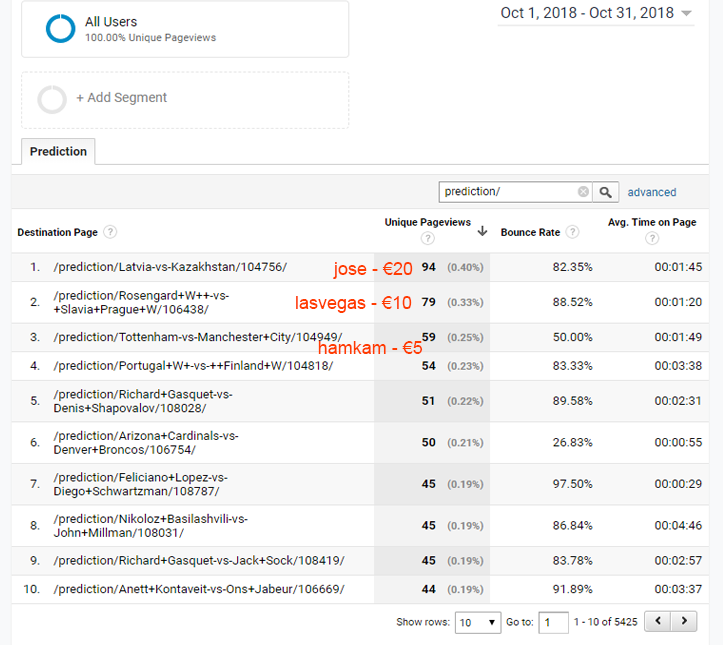Click the descending sort arrow on Unique Pageviews
Screen dimensions: 723x645
point(482,231)
